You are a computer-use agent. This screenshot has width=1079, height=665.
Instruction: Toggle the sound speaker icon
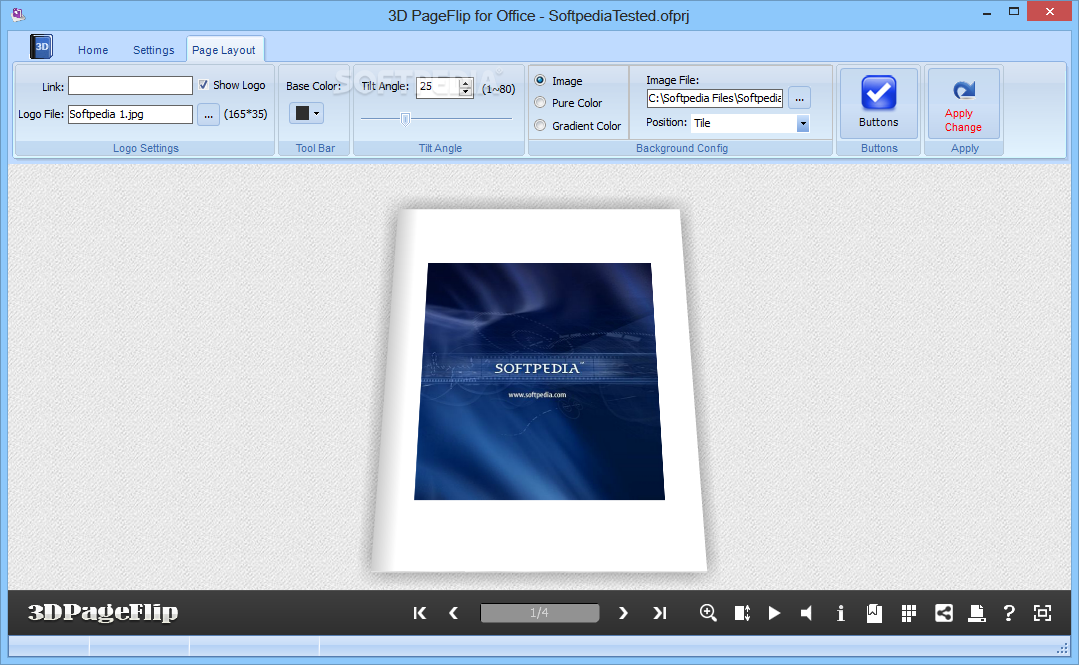(x=806, y=613)
